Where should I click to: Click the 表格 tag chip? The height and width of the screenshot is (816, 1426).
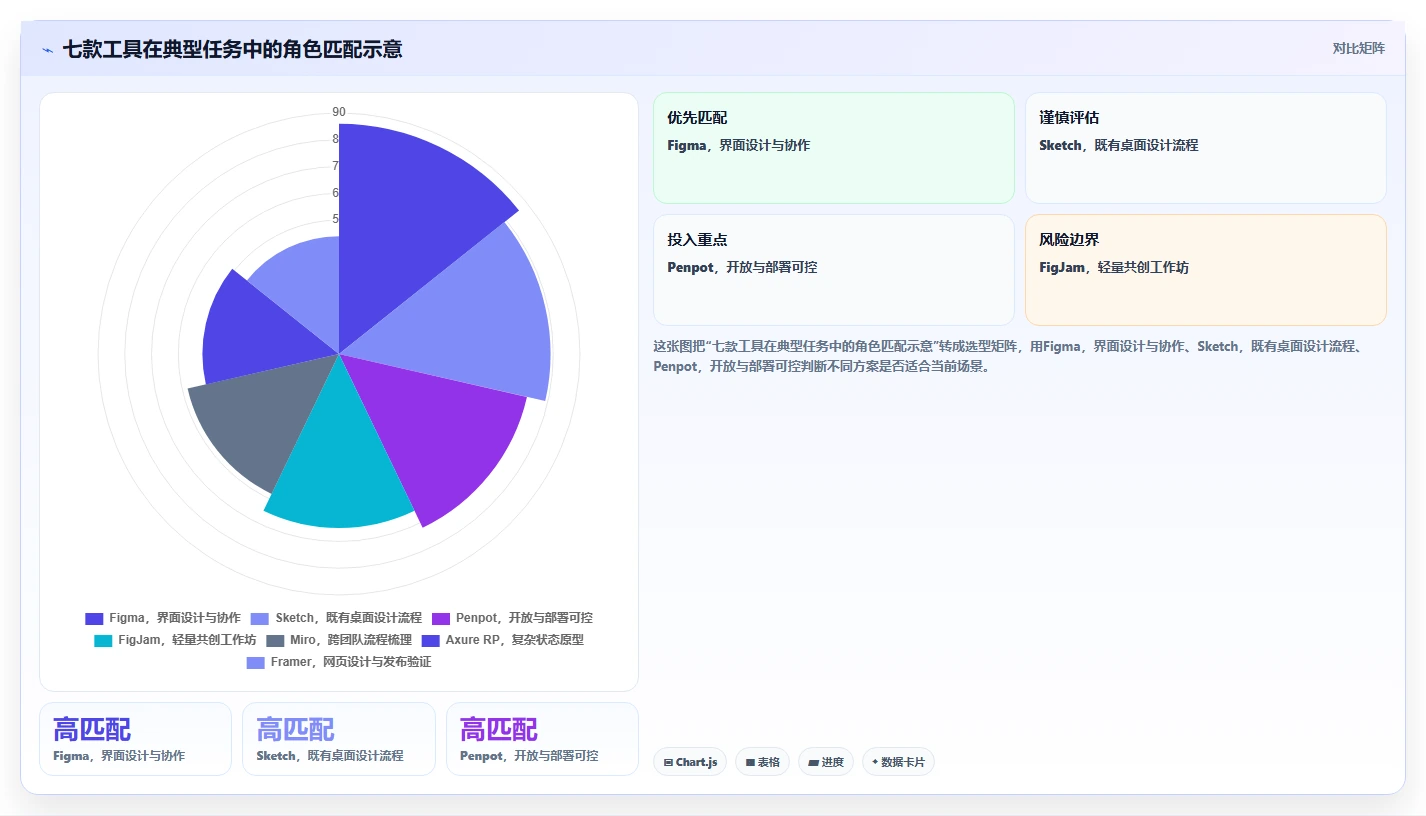click(762, 762)
